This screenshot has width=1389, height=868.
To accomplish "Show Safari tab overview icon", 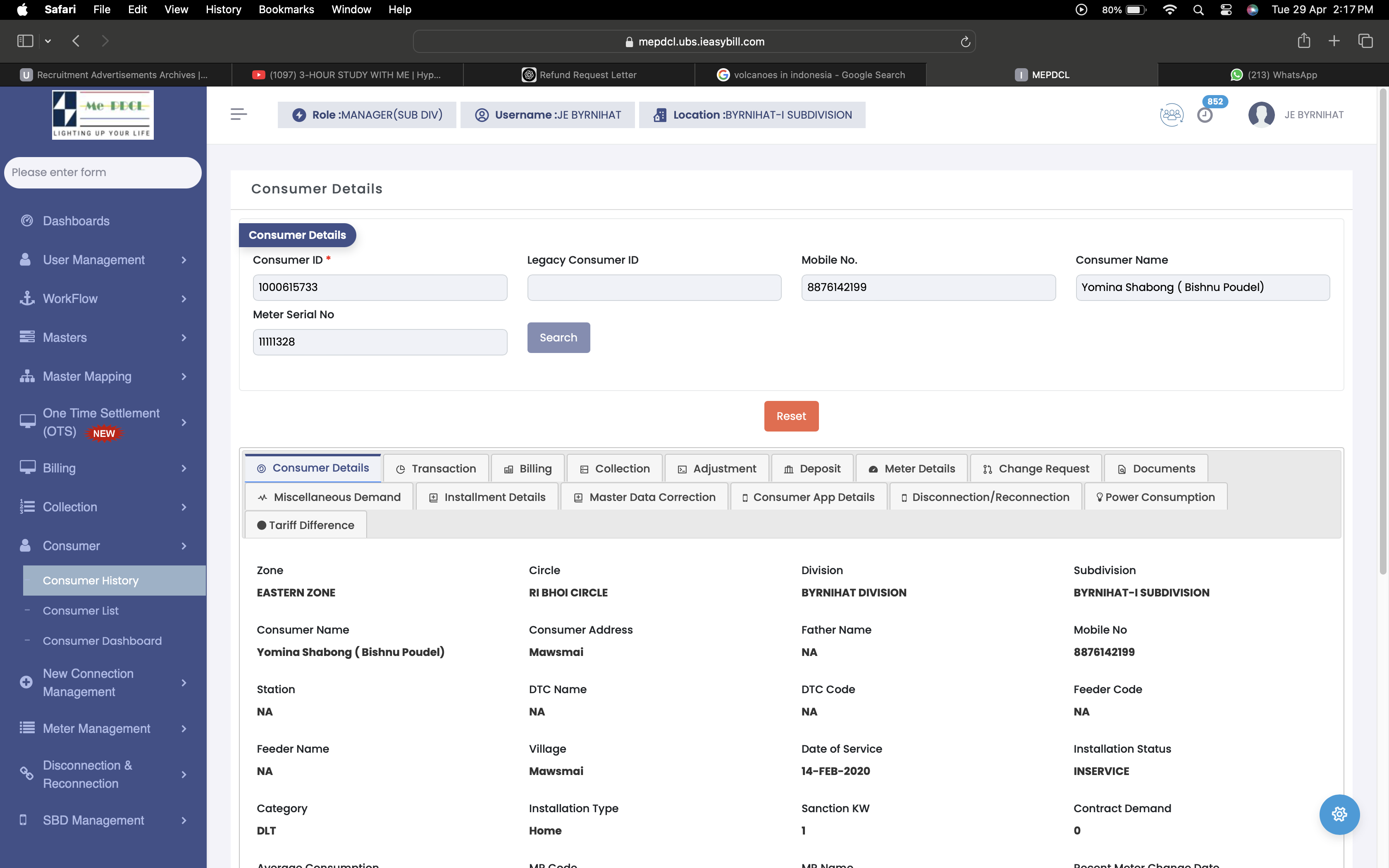I will pos(1365,41).
